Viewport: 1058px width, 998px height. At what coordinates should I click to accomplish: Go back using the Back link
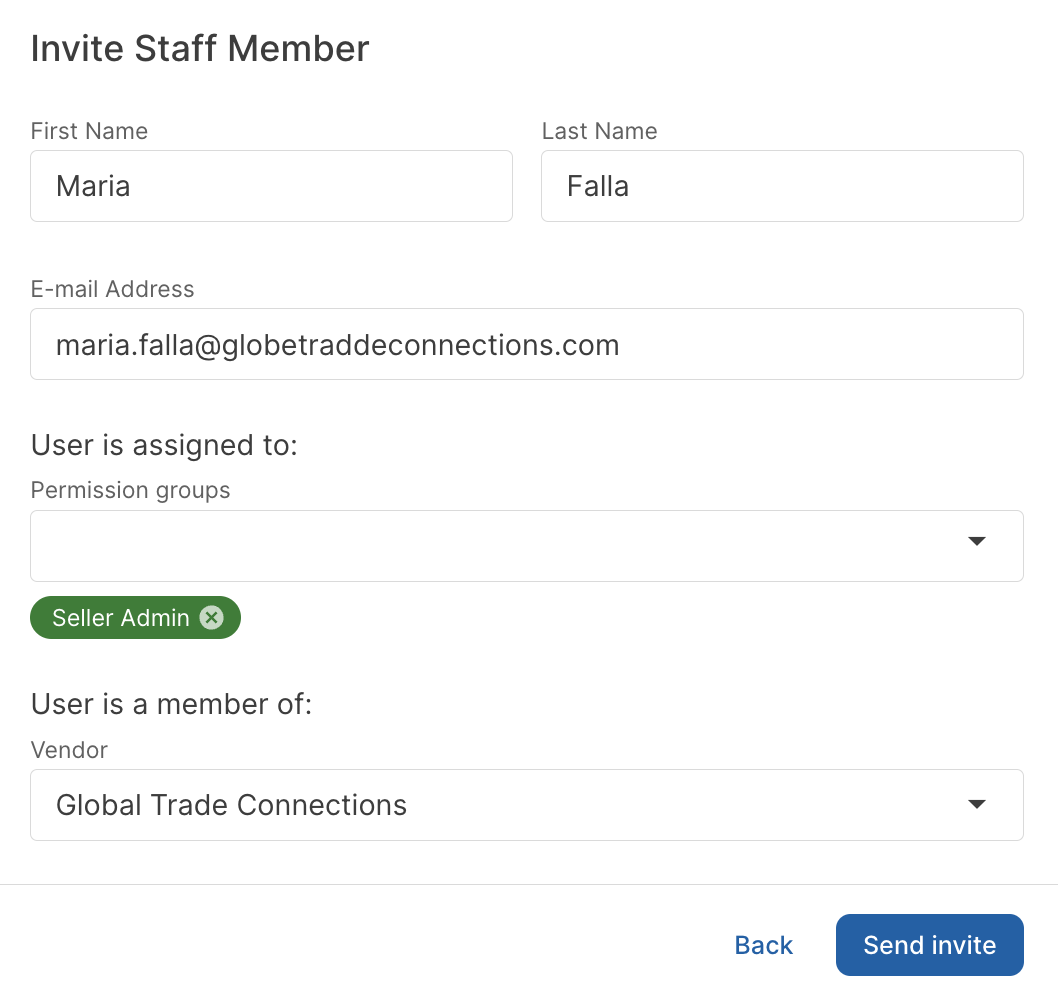(x=763, y=945)
